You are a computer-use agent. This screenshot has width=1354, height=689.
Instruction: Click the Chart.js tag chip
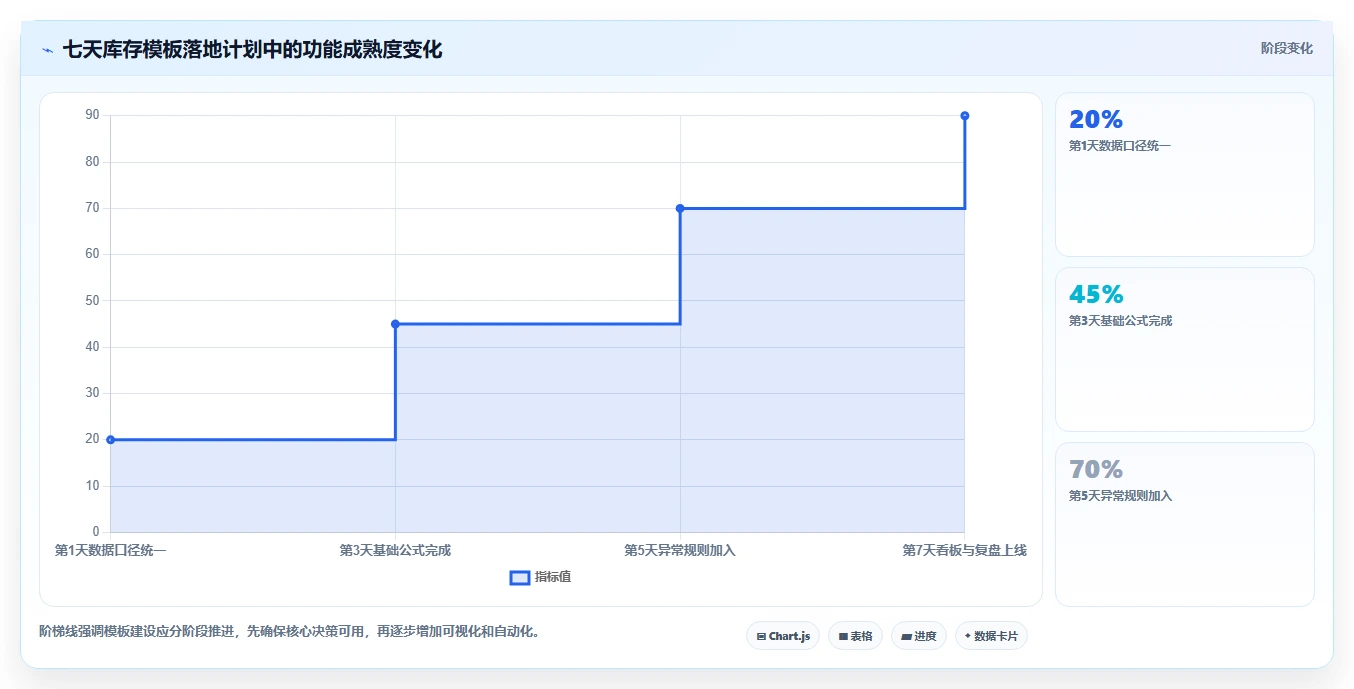pos(783,636)
